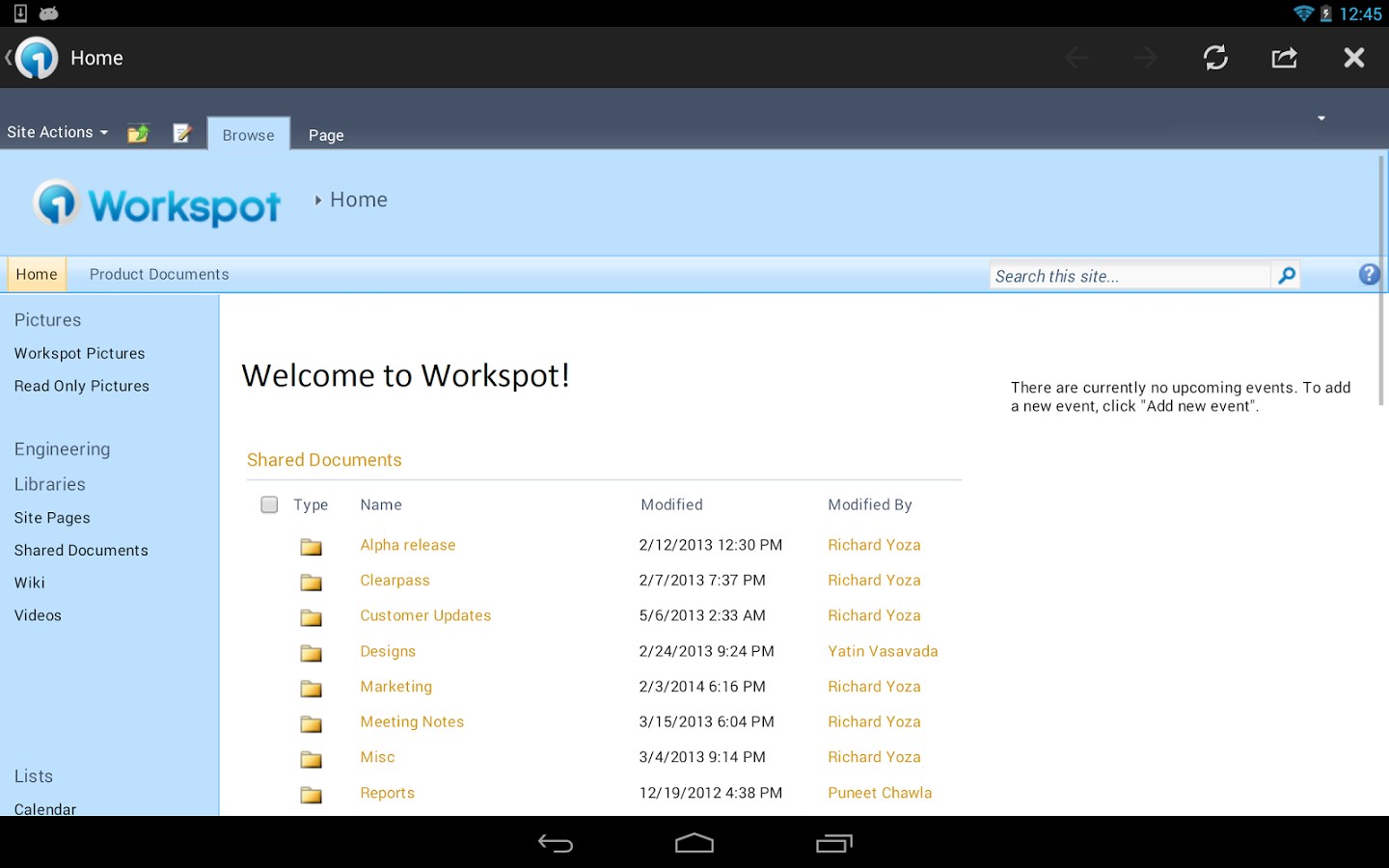1389x868 pixels.
Task: Open Wiki in the sidebar
Action: click(x=30, y=583)
